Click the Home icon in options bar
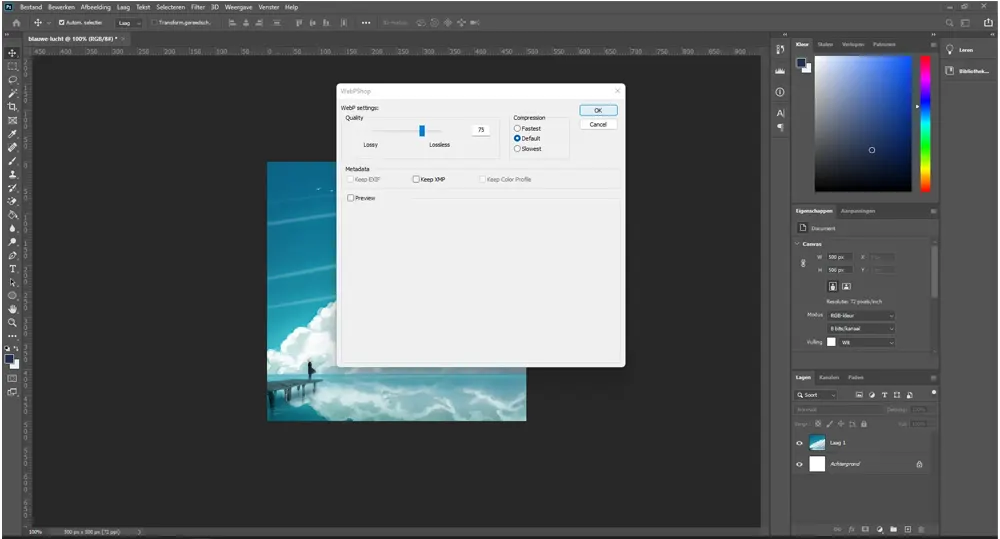 [x=16, y=22]
